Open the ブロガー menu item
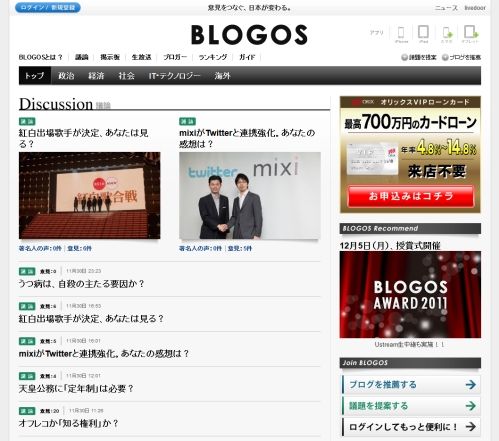Screen dimensions: 499x441 coord(175,57)
